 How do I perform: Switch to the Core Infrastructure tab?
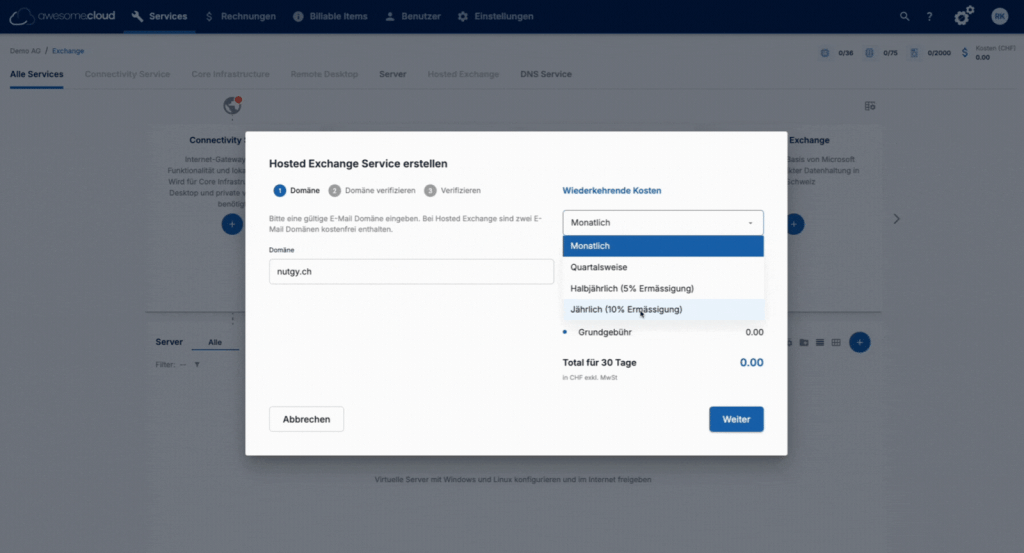[x=231, y=74]
